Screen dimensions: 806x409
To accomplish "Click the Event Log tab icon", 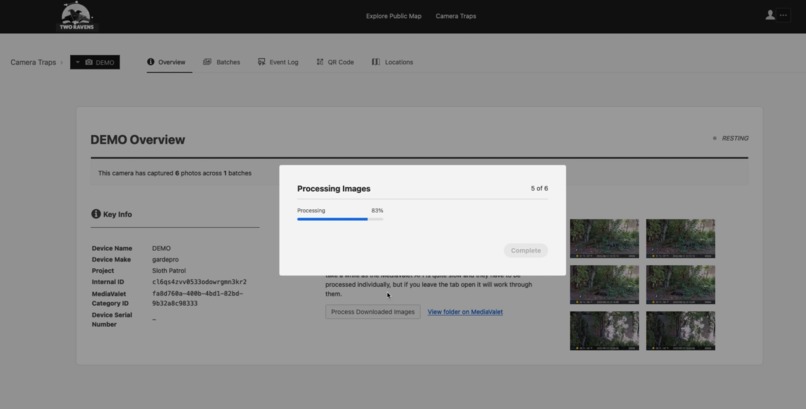I will point(262,62).
